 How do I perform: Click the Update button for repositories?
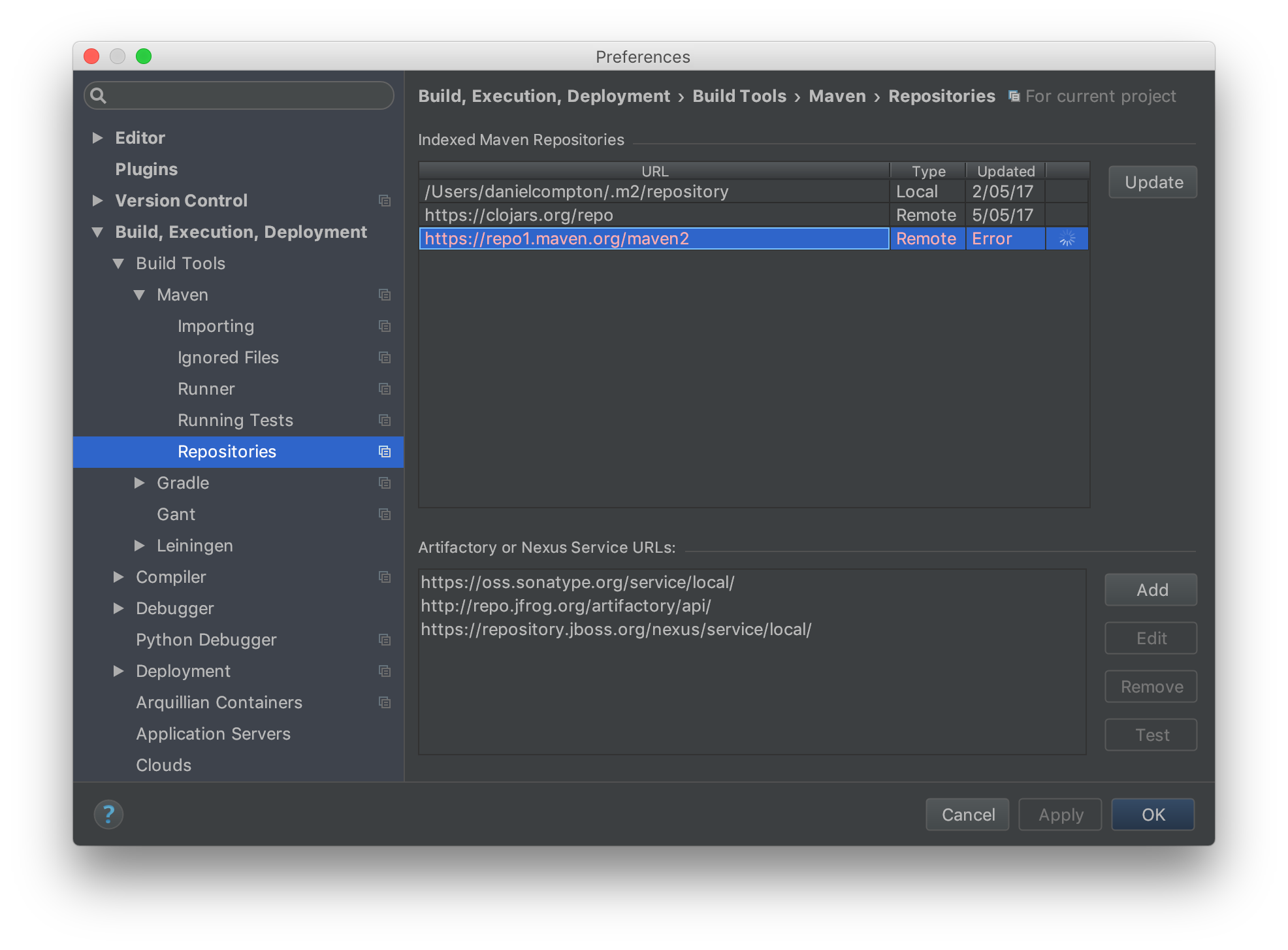tap(1151, 182)
